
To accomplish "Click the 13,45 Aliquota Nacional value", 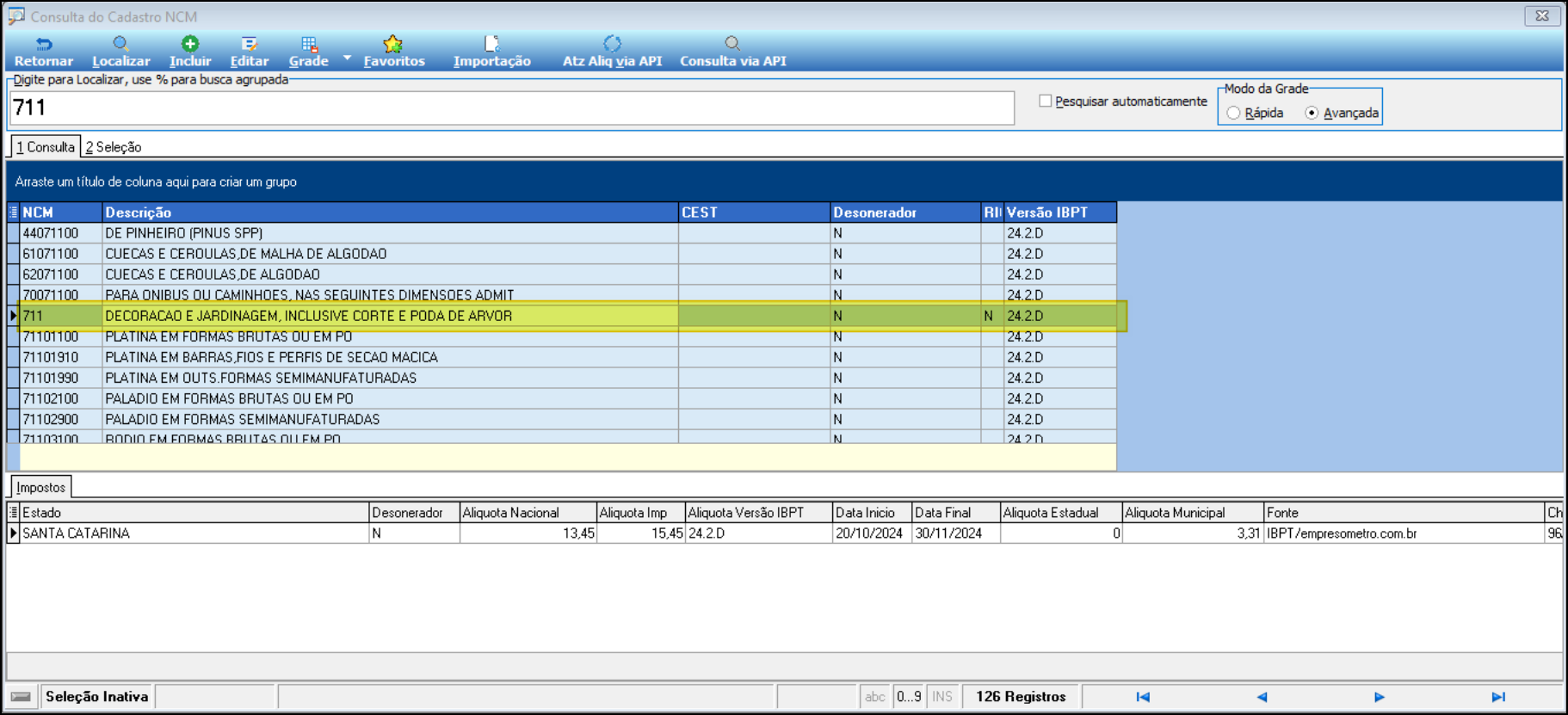I will click(528, 533).
